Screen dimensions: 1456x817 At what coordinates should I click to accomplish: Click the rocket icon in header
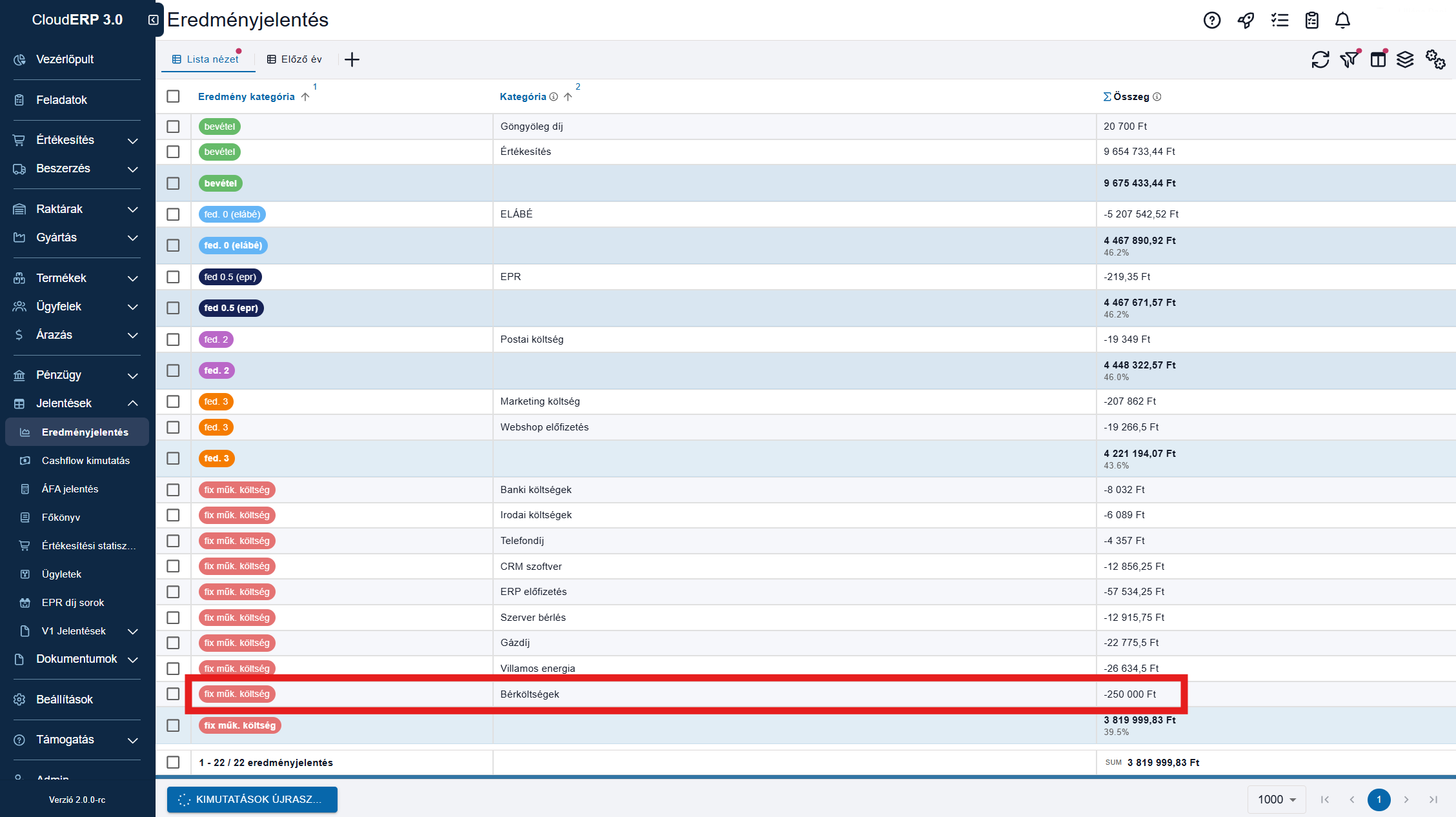coord(1246,21)
